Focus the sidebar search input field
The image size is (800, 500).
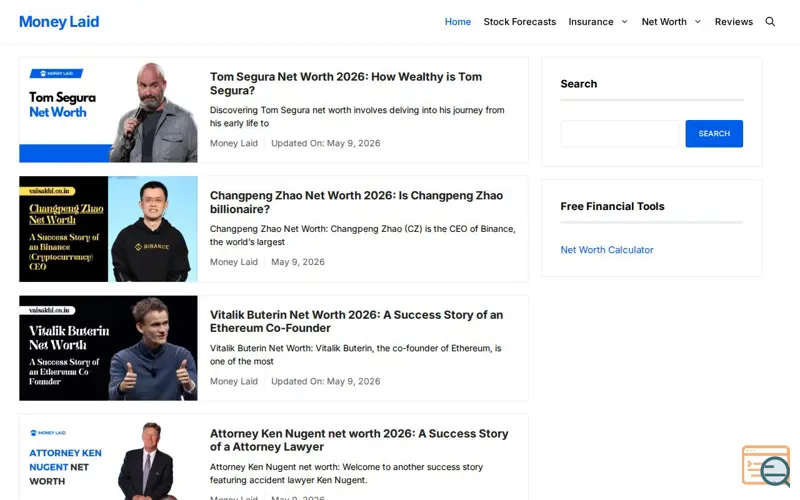click(x=620, y=134)
